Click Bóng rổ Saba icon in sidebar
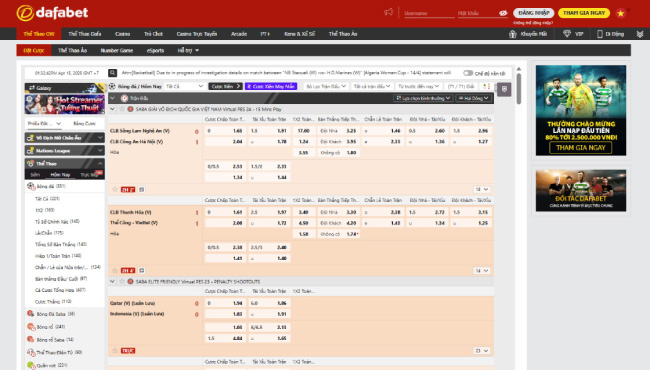The image size is (650, 370). click(31, 339)
